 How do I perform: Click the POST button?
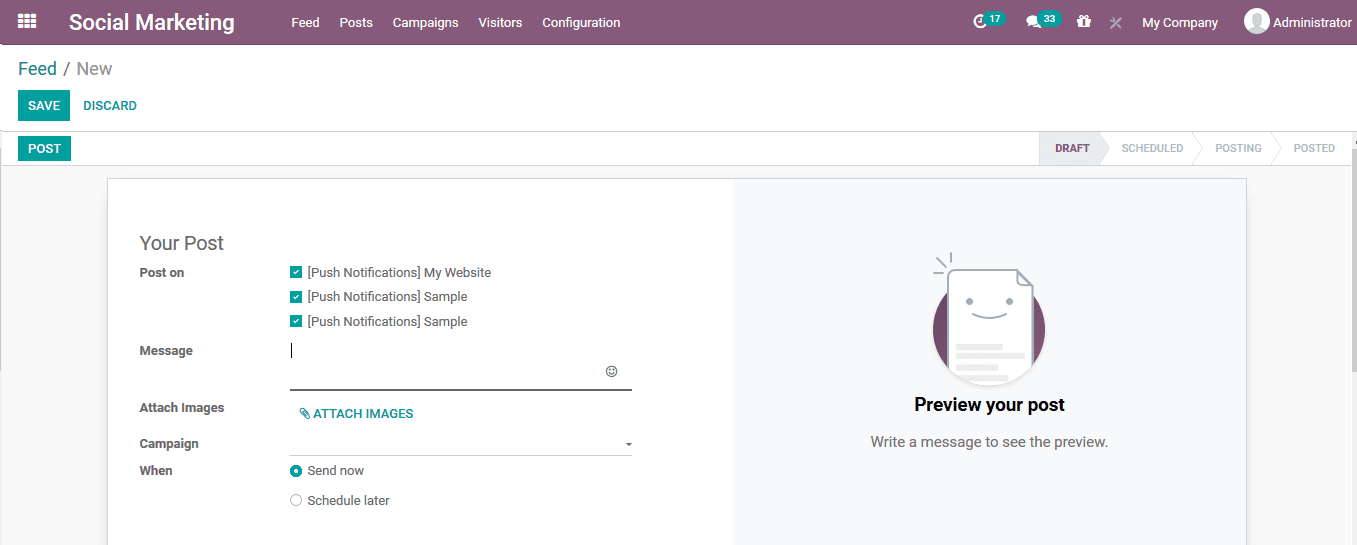(44, 148)
